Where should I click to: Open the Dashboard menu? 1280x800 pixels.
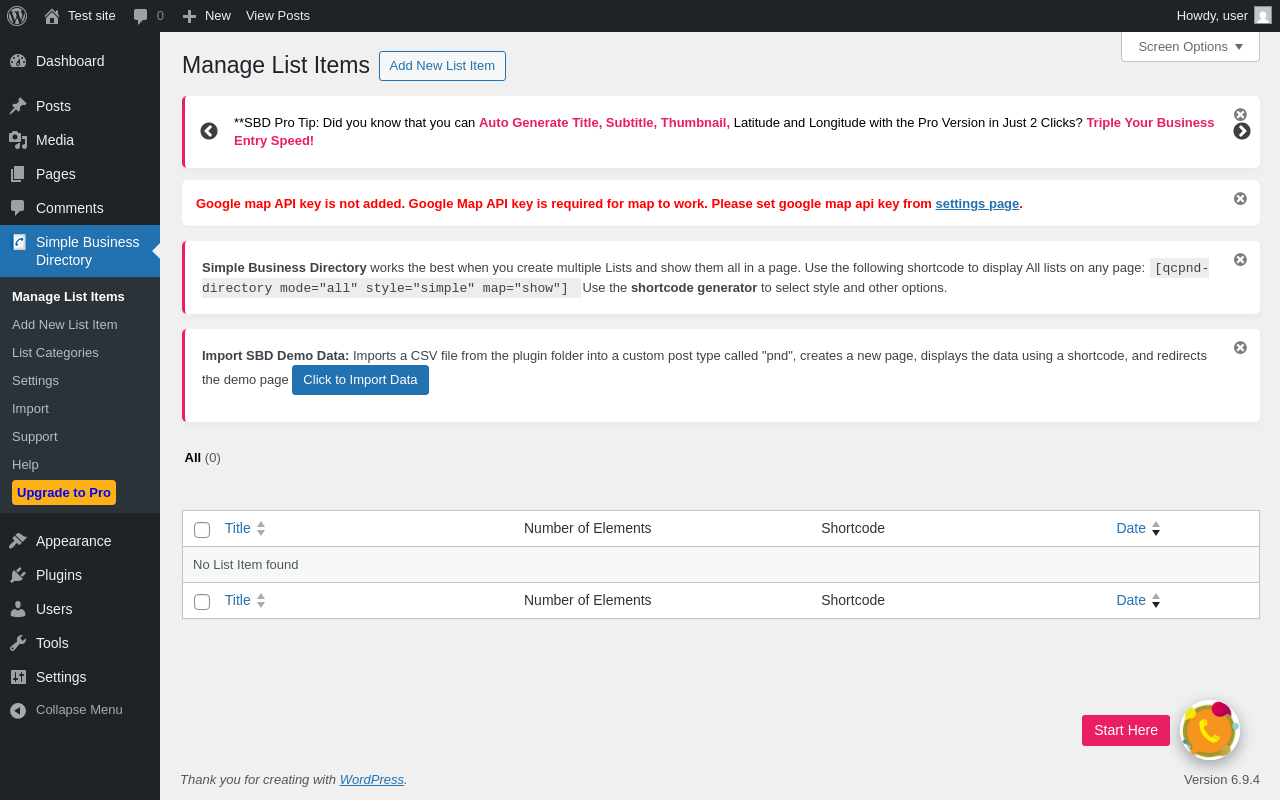(x=70, y=61)
